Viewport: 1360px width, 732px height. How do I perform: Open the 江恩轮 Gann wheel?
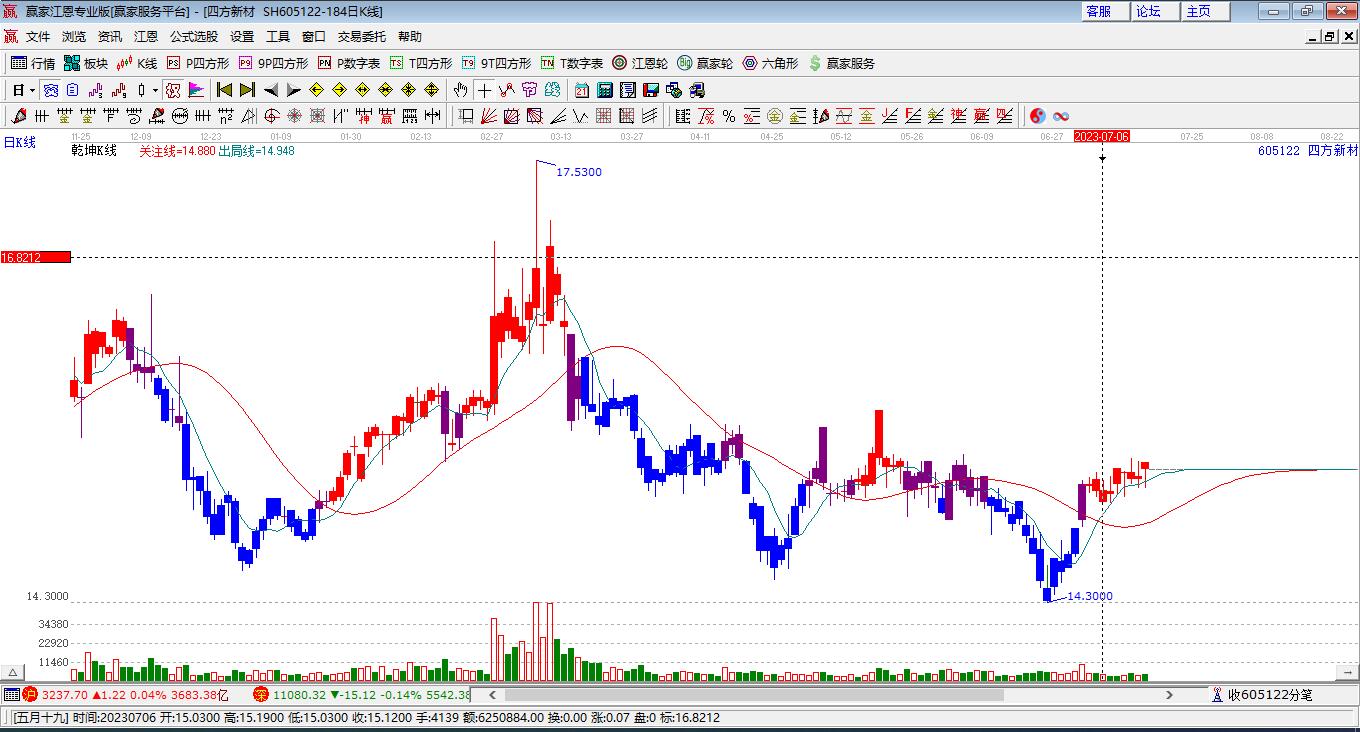point(640,63)
